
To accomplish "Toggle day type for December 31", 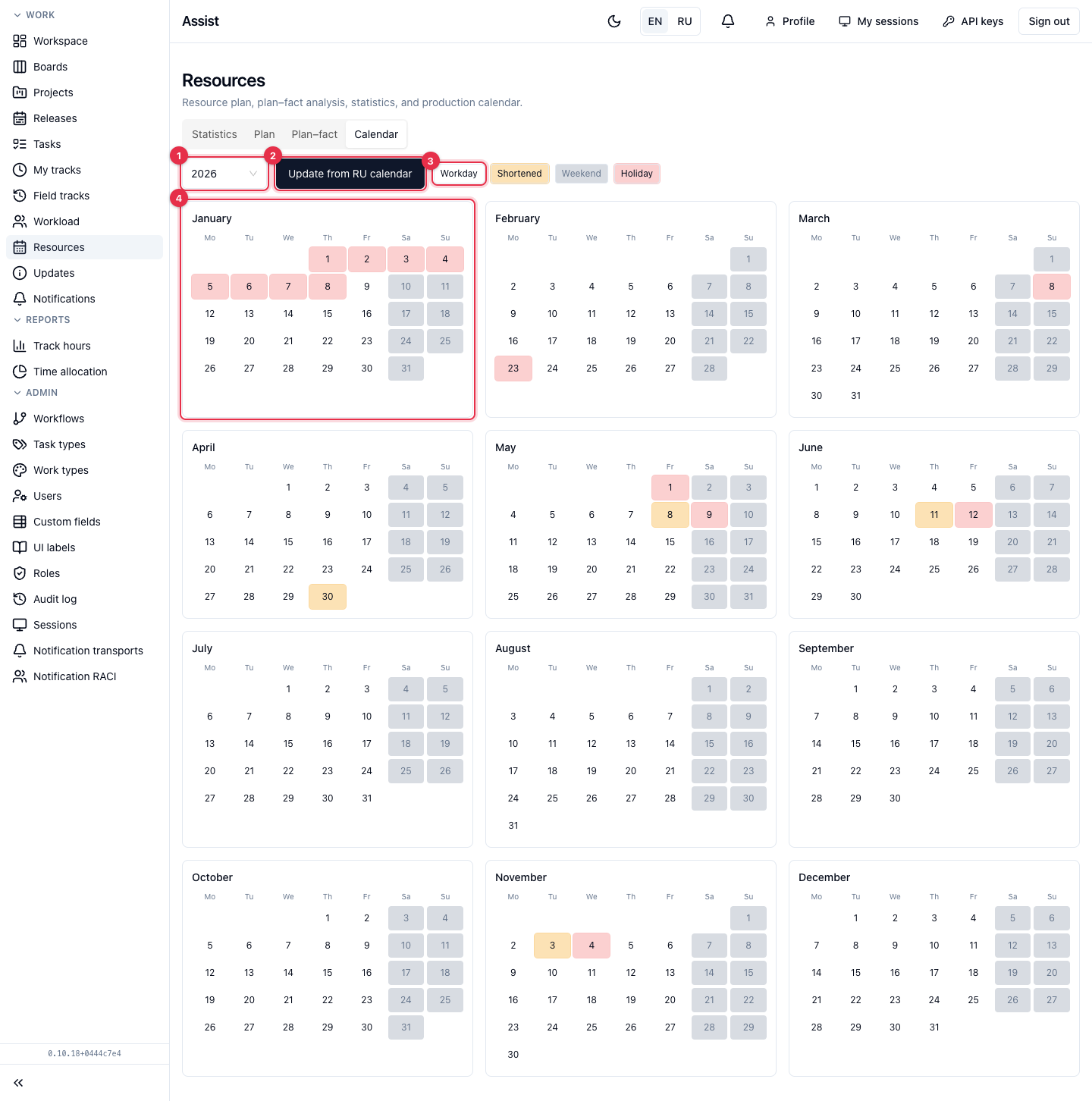I will (934, 1027).
